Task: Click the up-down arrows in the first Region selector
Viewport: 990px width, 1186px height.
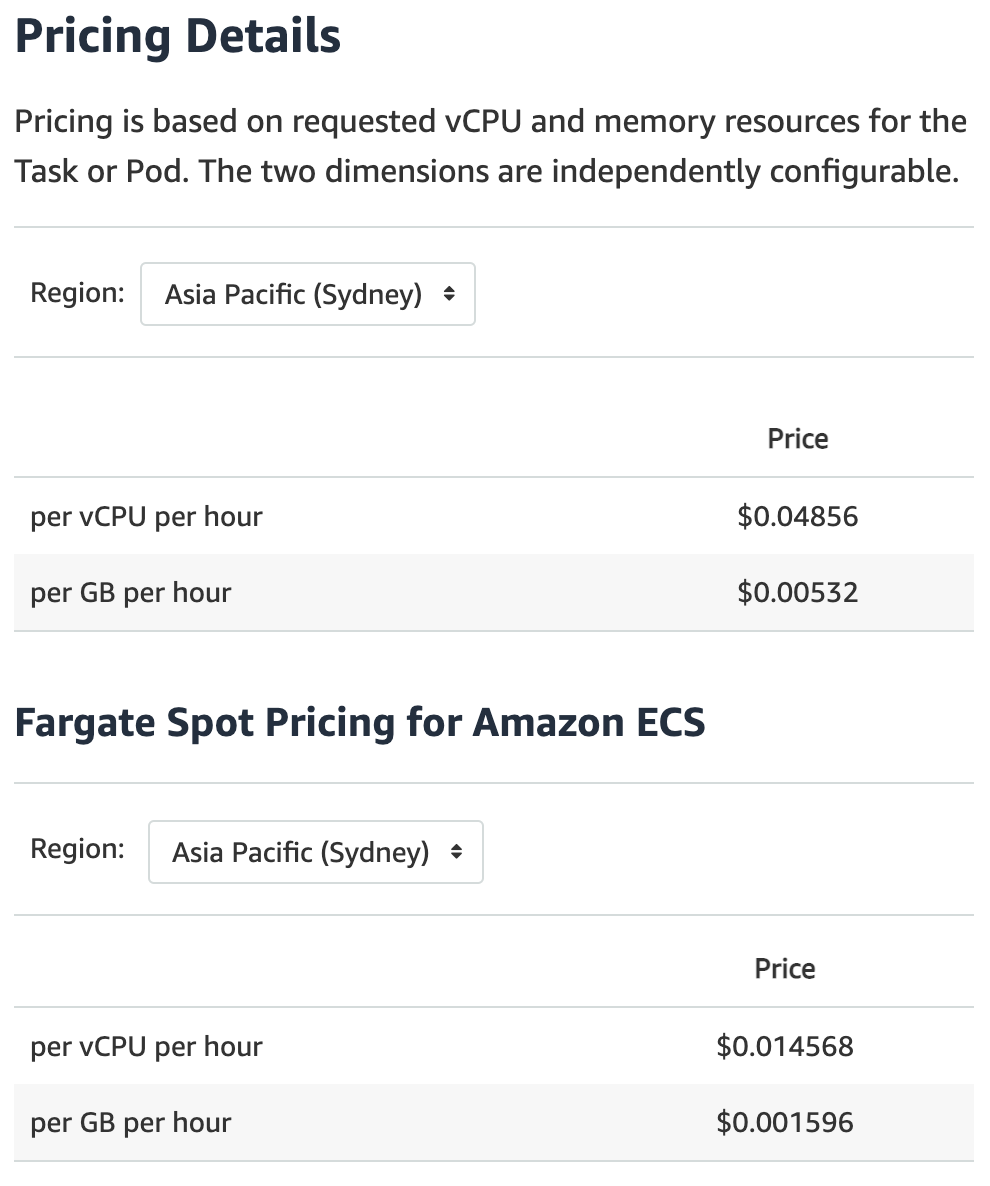Action: (449, 293)
